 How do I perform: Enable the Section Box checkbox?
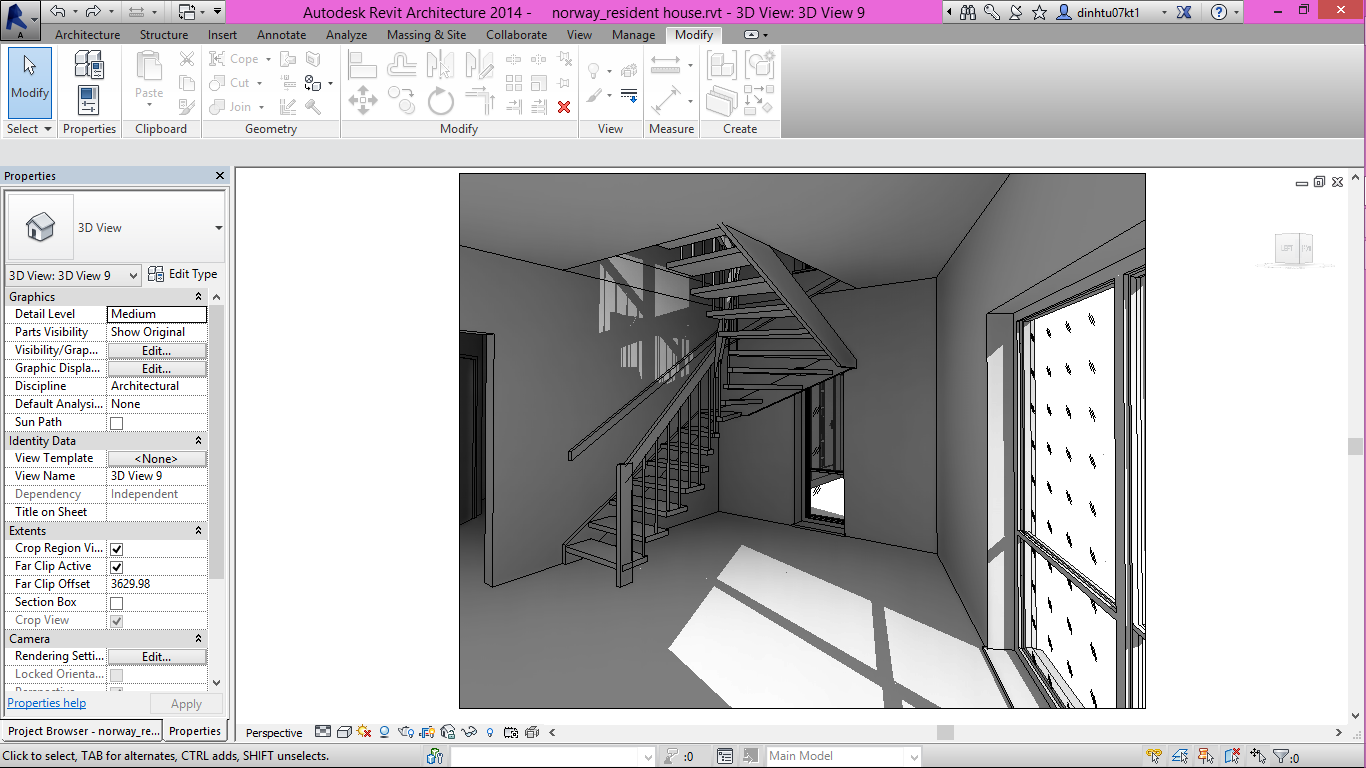[x=116, y=603]
